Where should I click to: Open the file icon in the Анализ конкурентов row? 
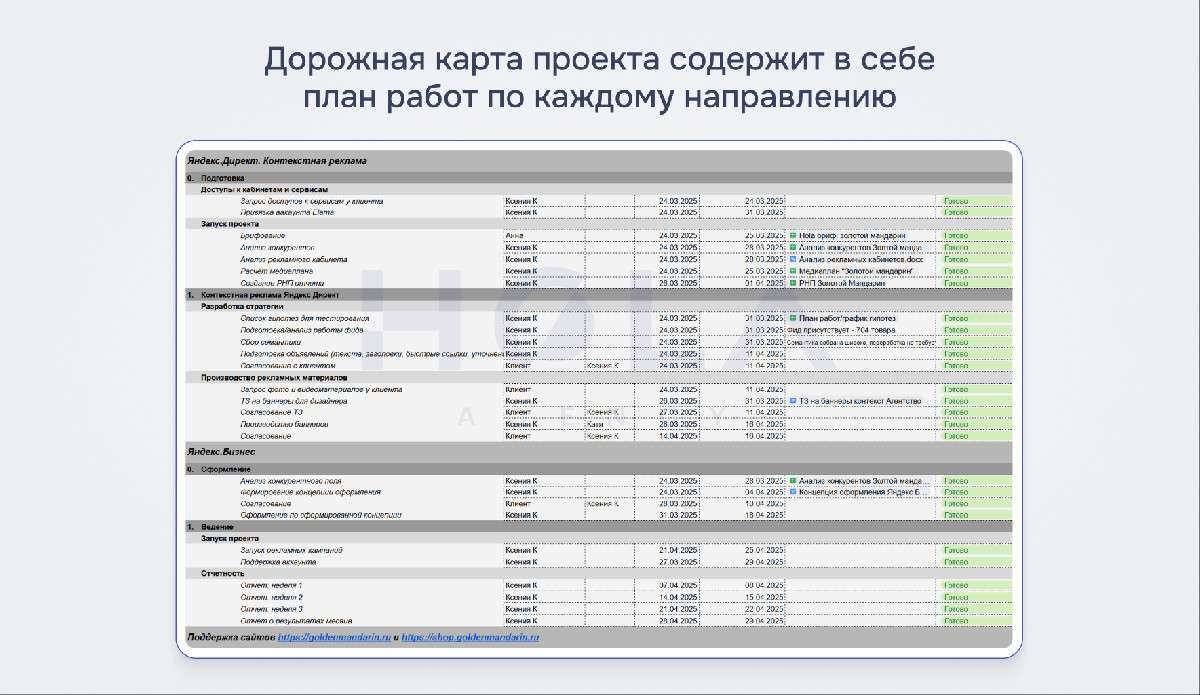pos(793,247)
